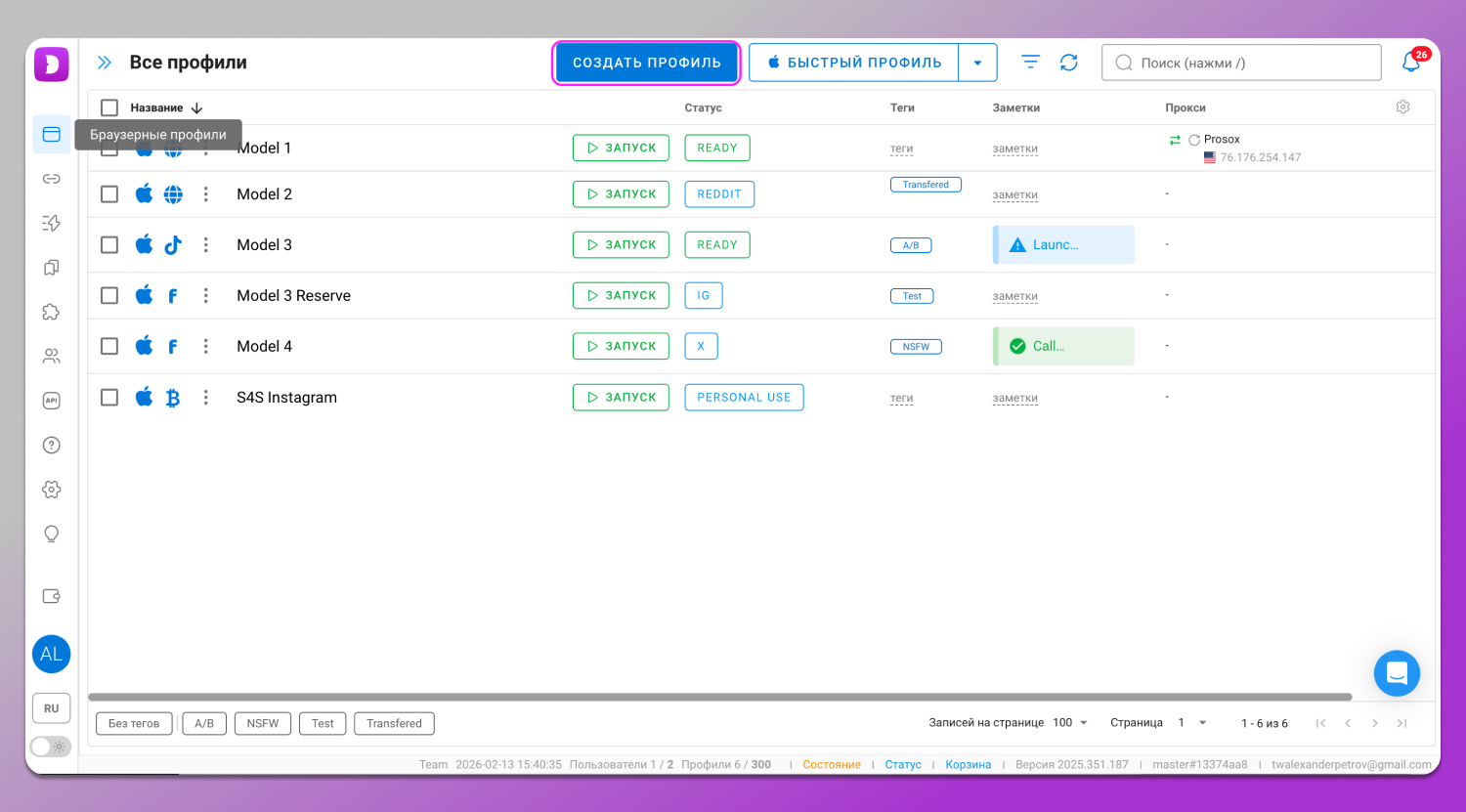Open the support chat bubble

[1397, 673]
